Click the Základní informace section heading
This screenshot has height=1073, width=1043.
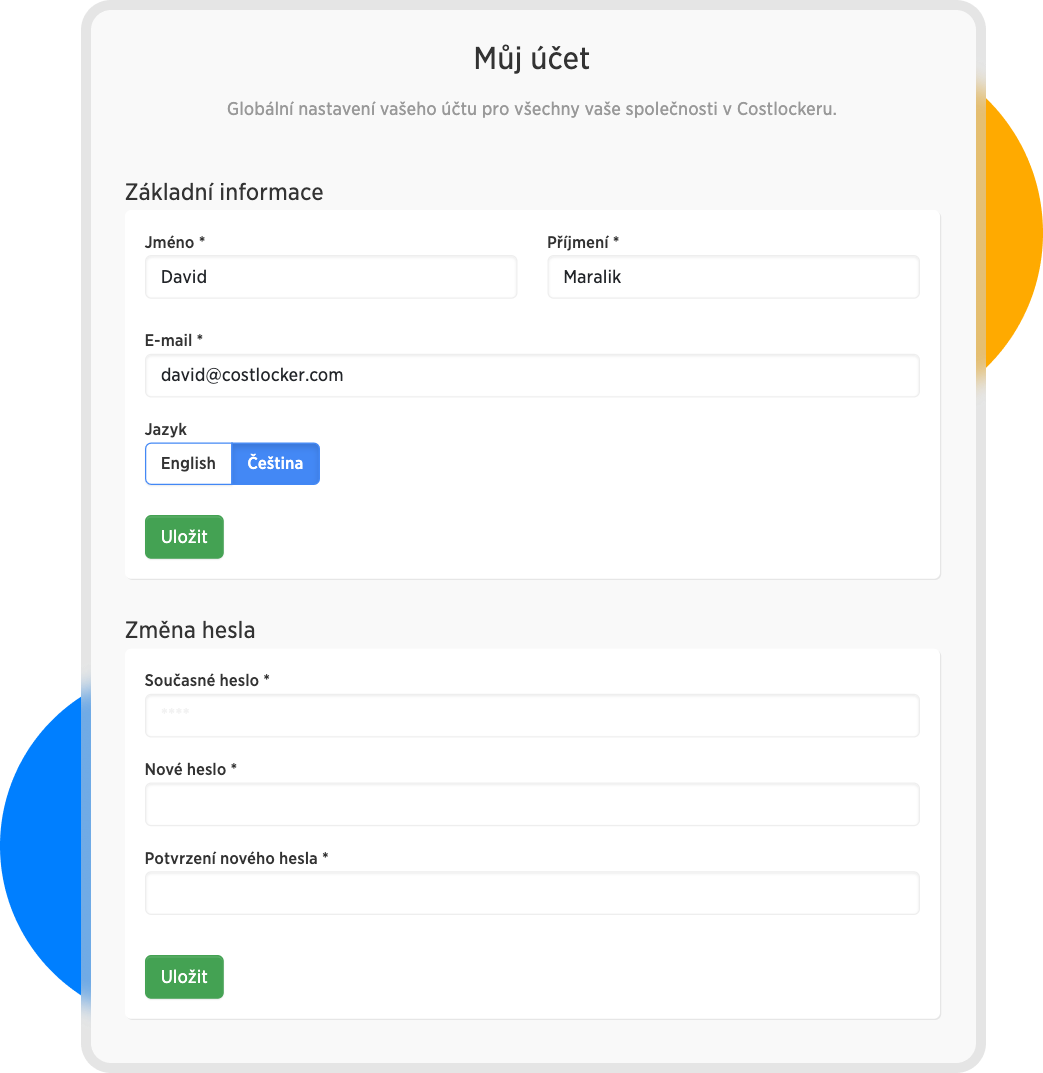pyautogui.click(x=224, y=192)
